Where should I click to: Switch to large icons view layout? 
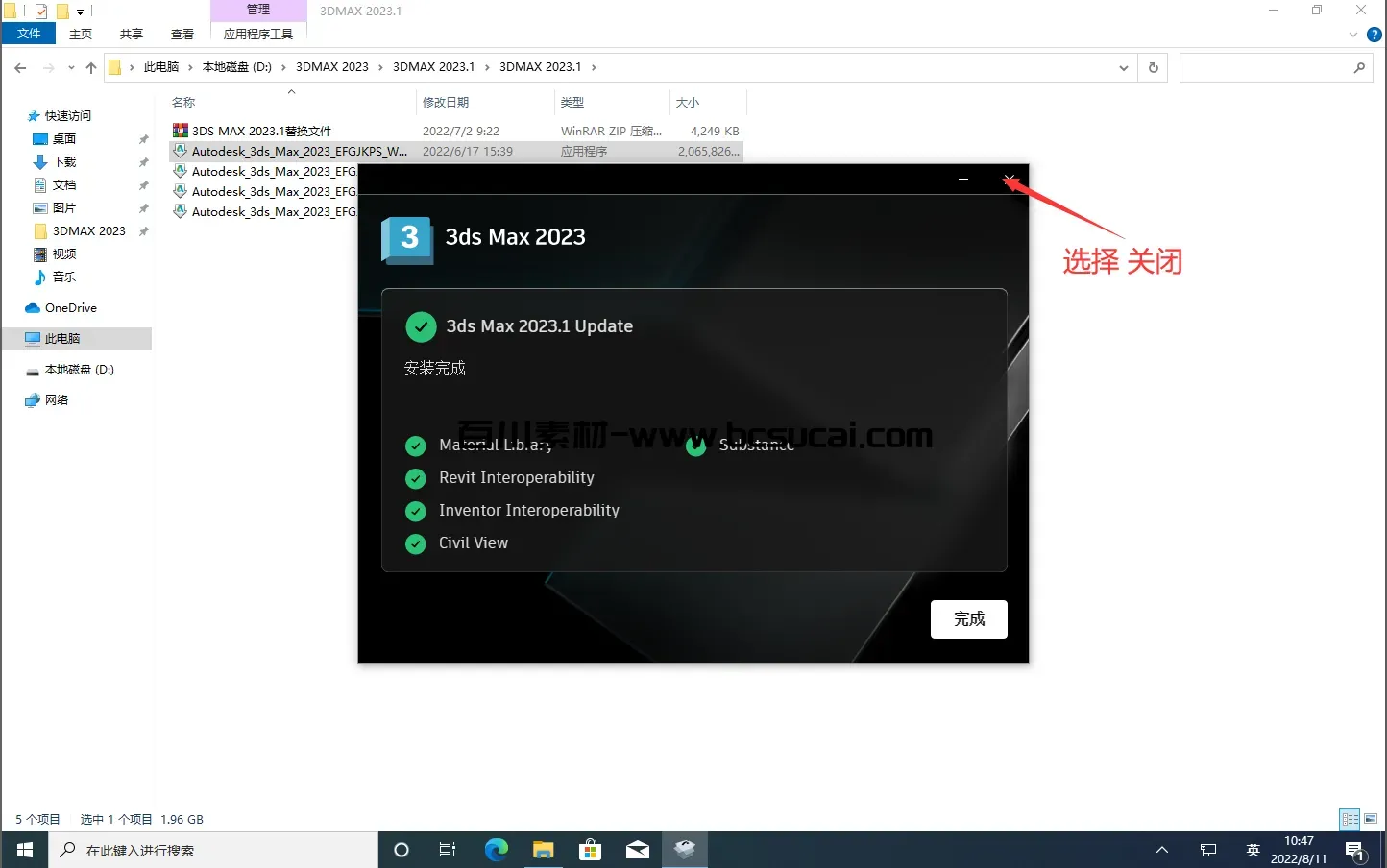1371,819
